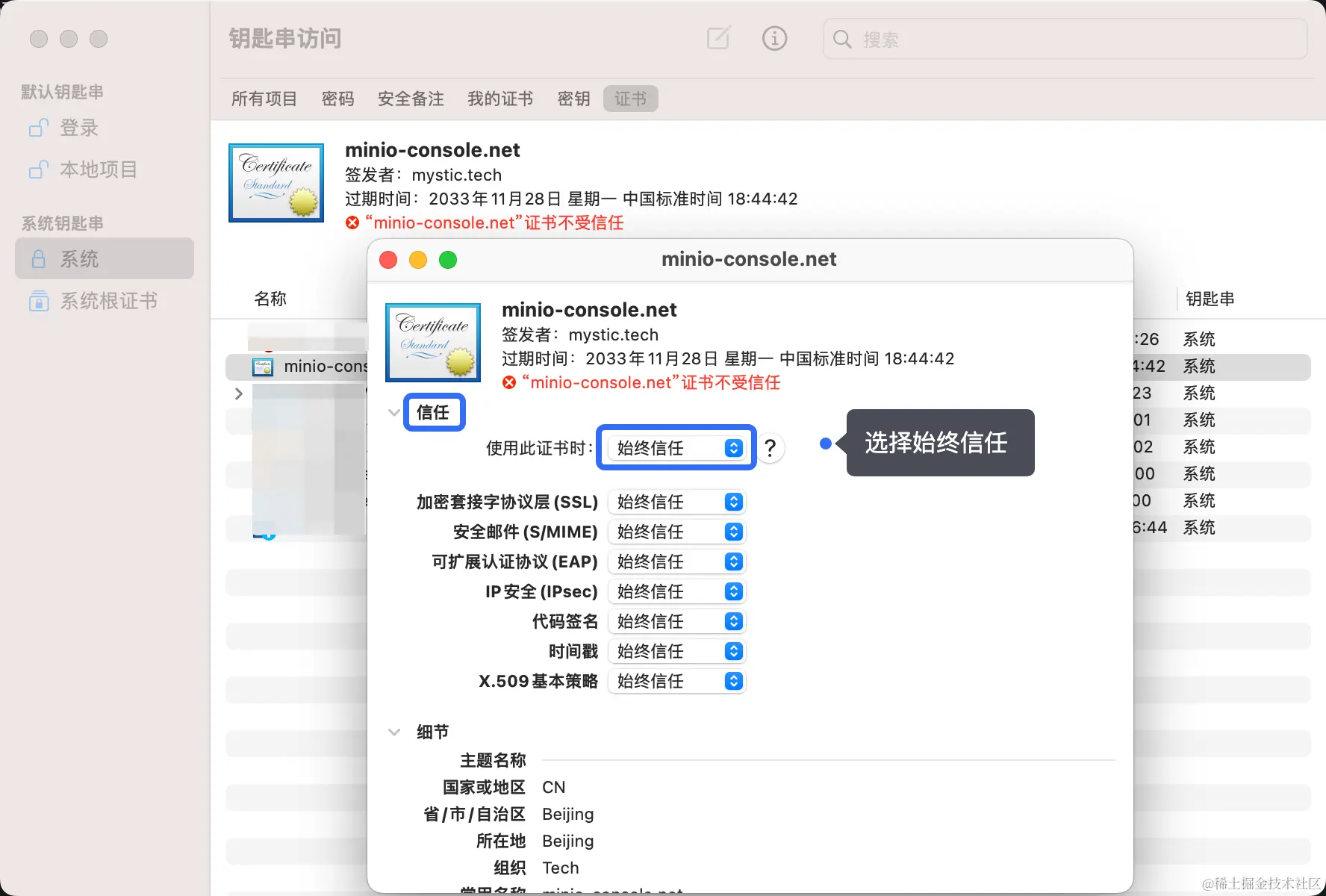1326x896 pixels.
Task: Select the 系统 keychain in sidebar
Action: click(x=105, y=258)
